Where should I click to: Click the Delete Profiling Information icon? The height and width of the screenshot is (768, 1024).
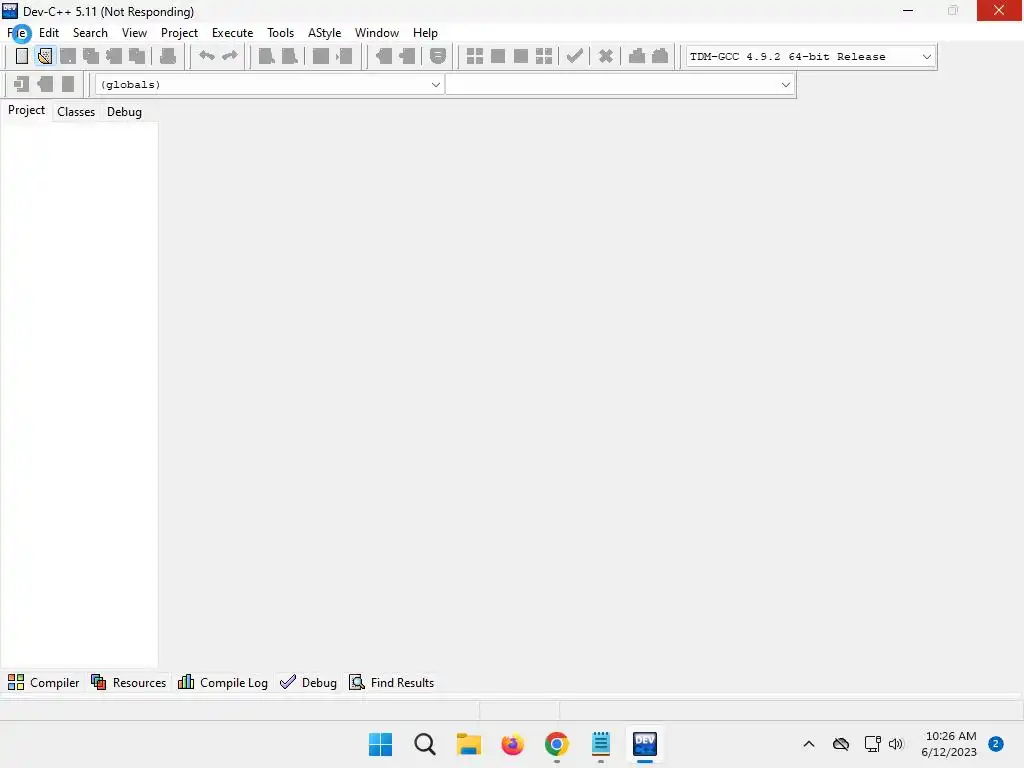(x=660, y=56)
